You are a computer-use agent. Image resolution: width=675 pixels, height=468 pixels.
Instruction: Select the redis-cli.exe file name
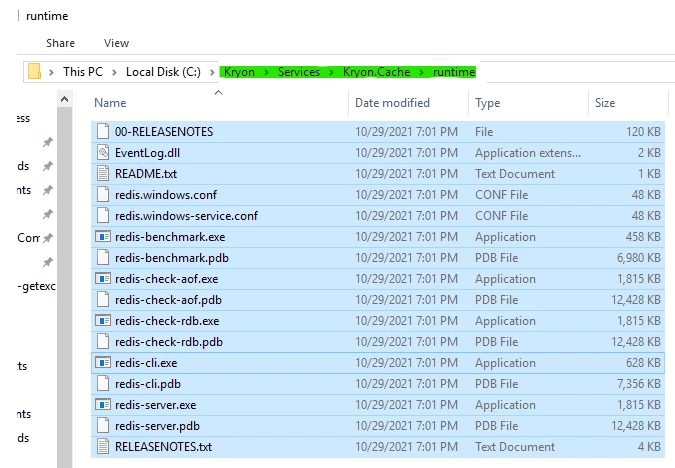click(146, 363)
